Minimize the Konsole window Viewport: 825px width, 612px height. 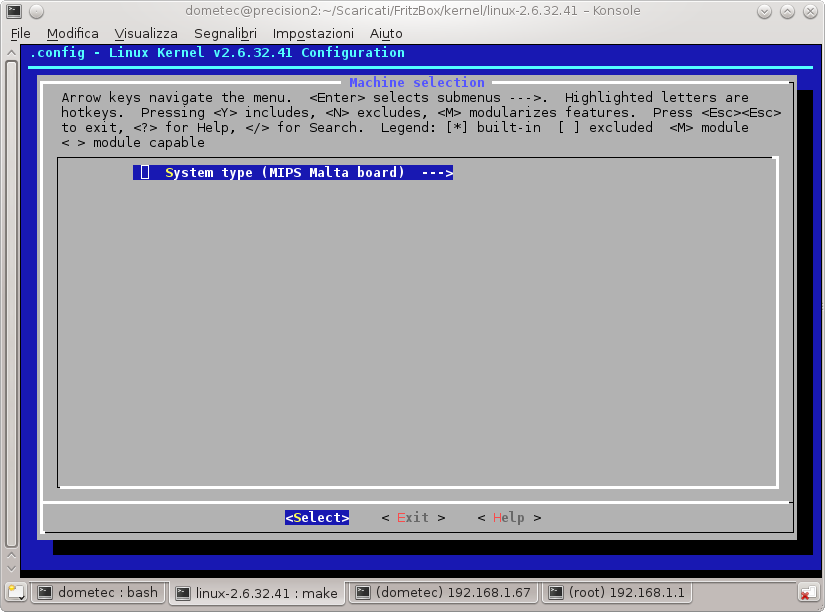pyautogui.click(x=765, y=11)
